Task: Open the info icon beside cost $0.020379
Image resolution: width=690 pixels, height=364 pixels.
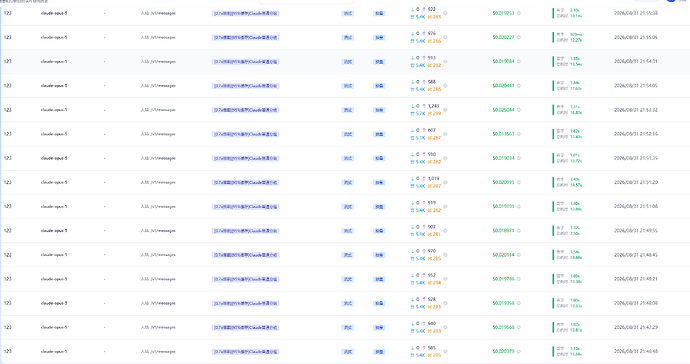Action: (x=519, y=351)
